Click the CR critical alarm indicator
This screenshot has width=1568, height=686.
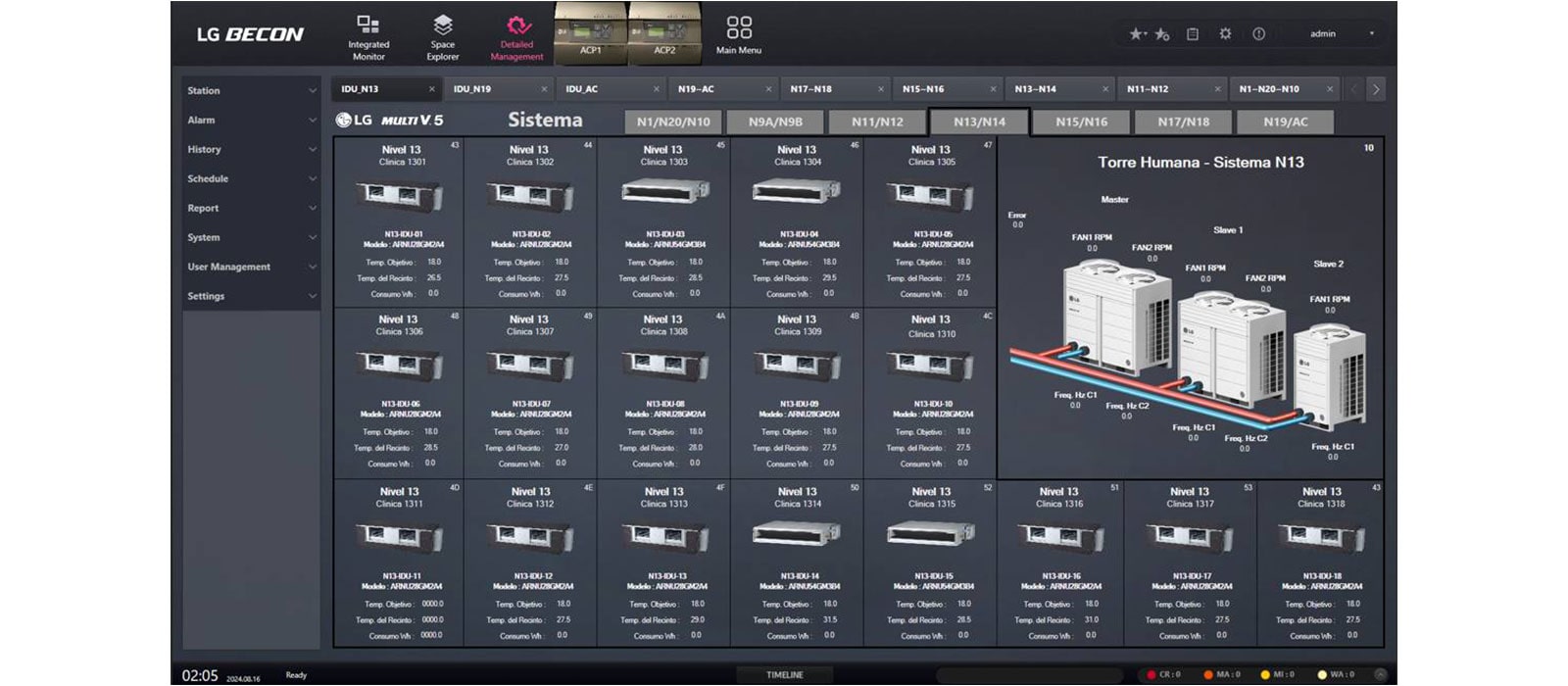click(1164, 674)
